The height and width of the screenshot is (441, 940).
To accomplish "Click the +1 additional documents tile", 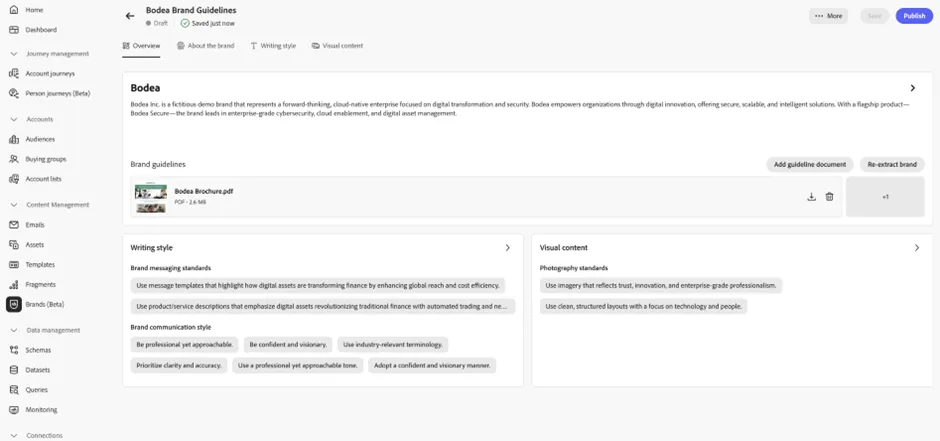I will coord(885,197).
